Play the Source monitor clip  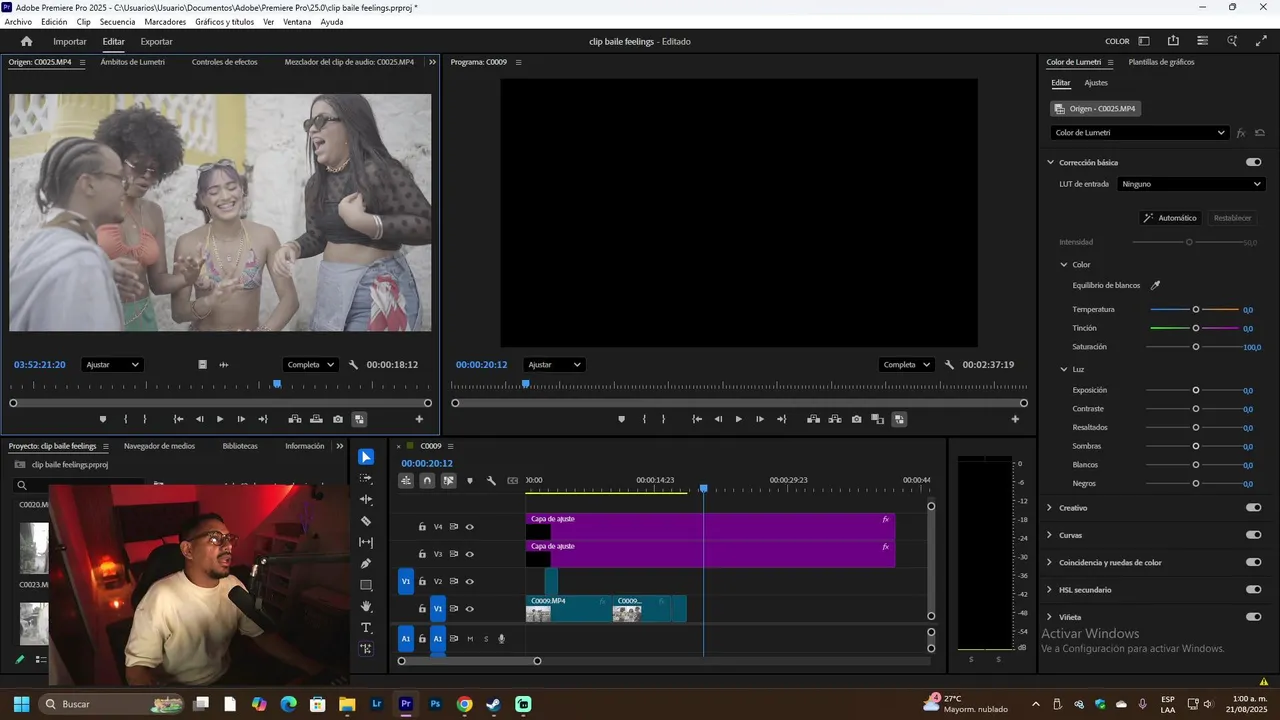220,419
